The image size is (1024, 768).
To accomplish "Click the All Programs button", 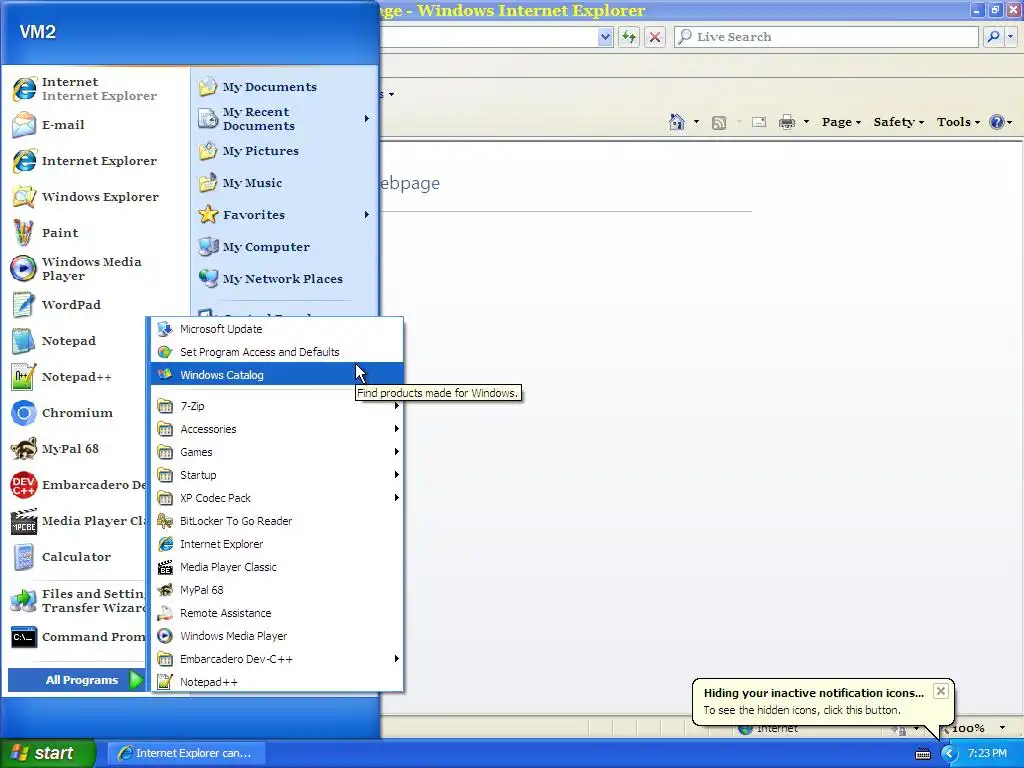I will pyautogui.click(x=77, y=680).
